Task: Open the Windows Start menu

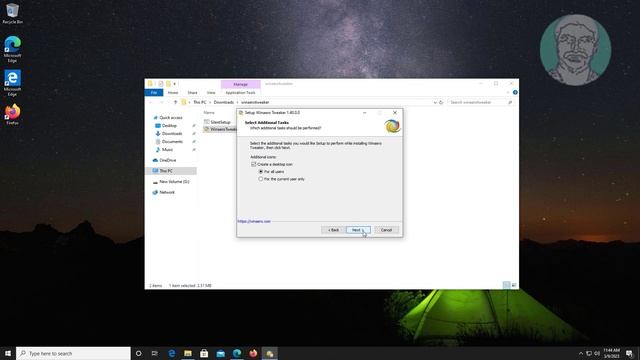Action: tap(8, 353)
